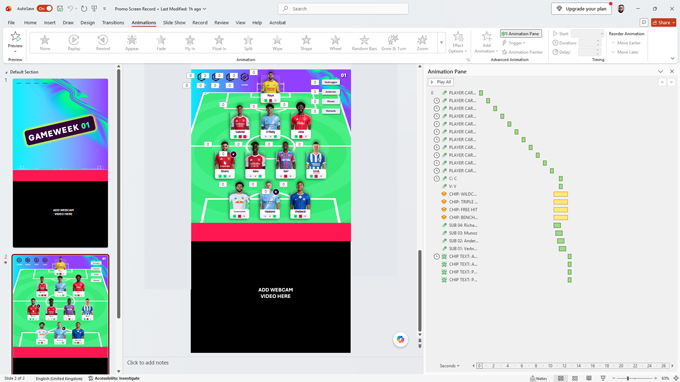Viewport: 680px width, 382px height.
Task: Apply the Appear animation
Action: pos(132,42)
